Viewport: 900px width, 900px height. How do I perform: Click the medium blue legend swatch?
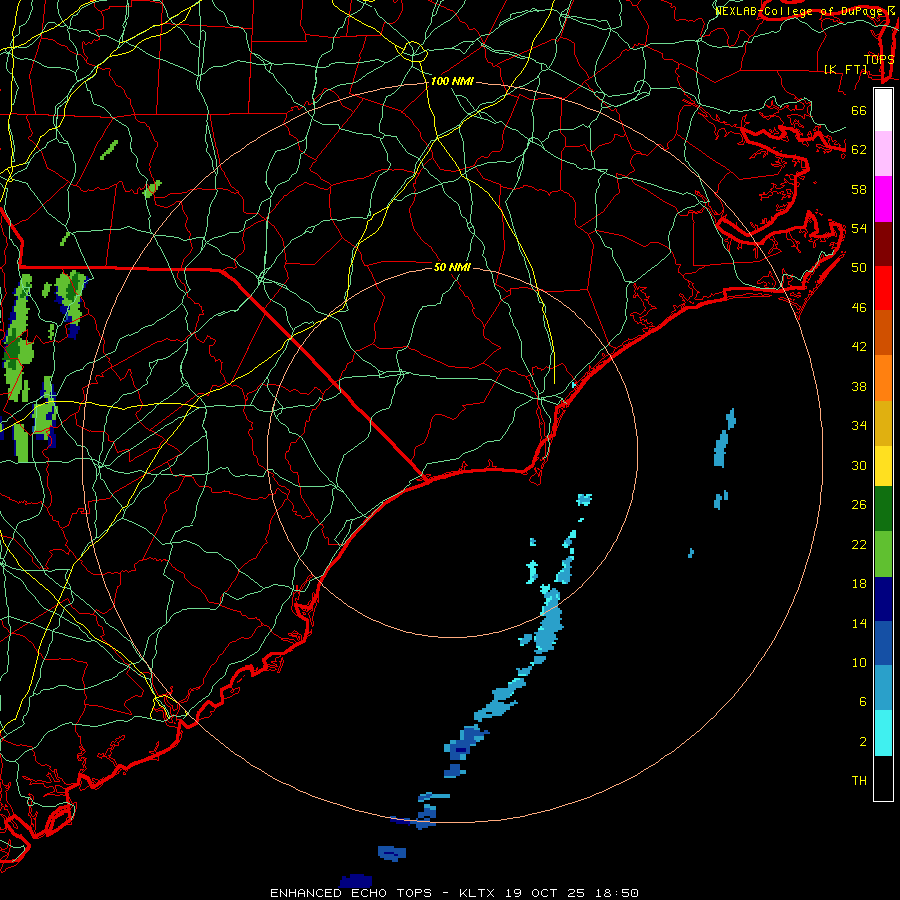pyautogui.click(x=883, y=643)
